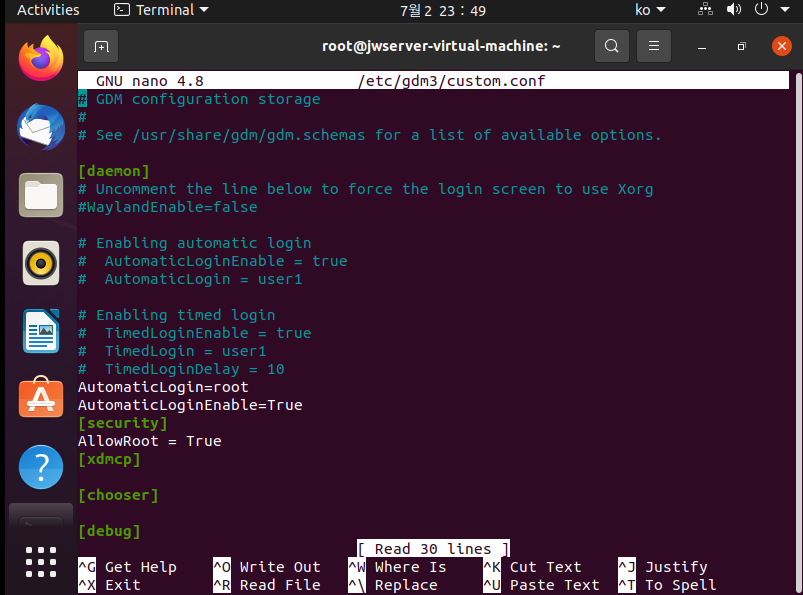
Task: Open the system power status menu
Action: [x=760, y=10]
